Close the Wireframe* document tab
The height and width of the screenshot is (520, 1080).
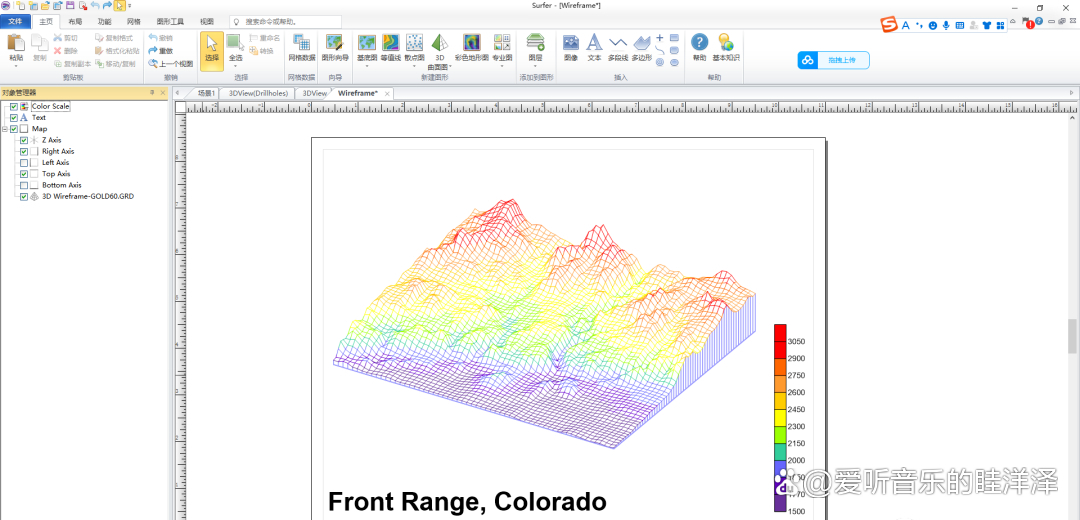point(387,93)
